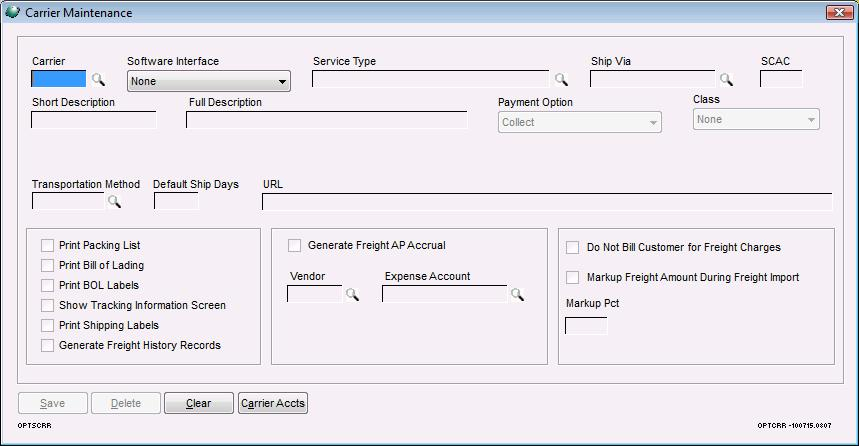Open the Ship Via lookup magnifier

click(x=726, y=79)
